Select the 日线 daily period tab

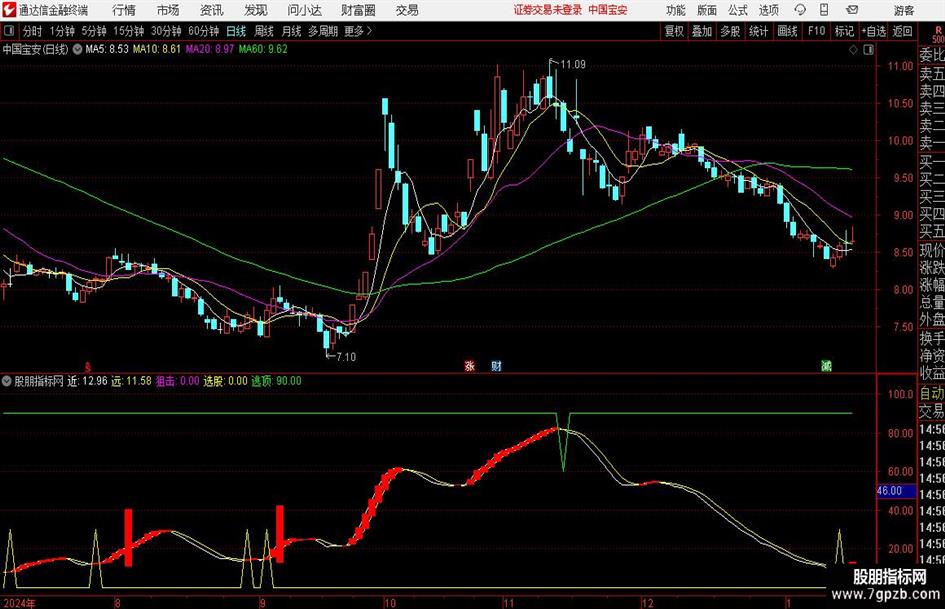coord(236,31)
